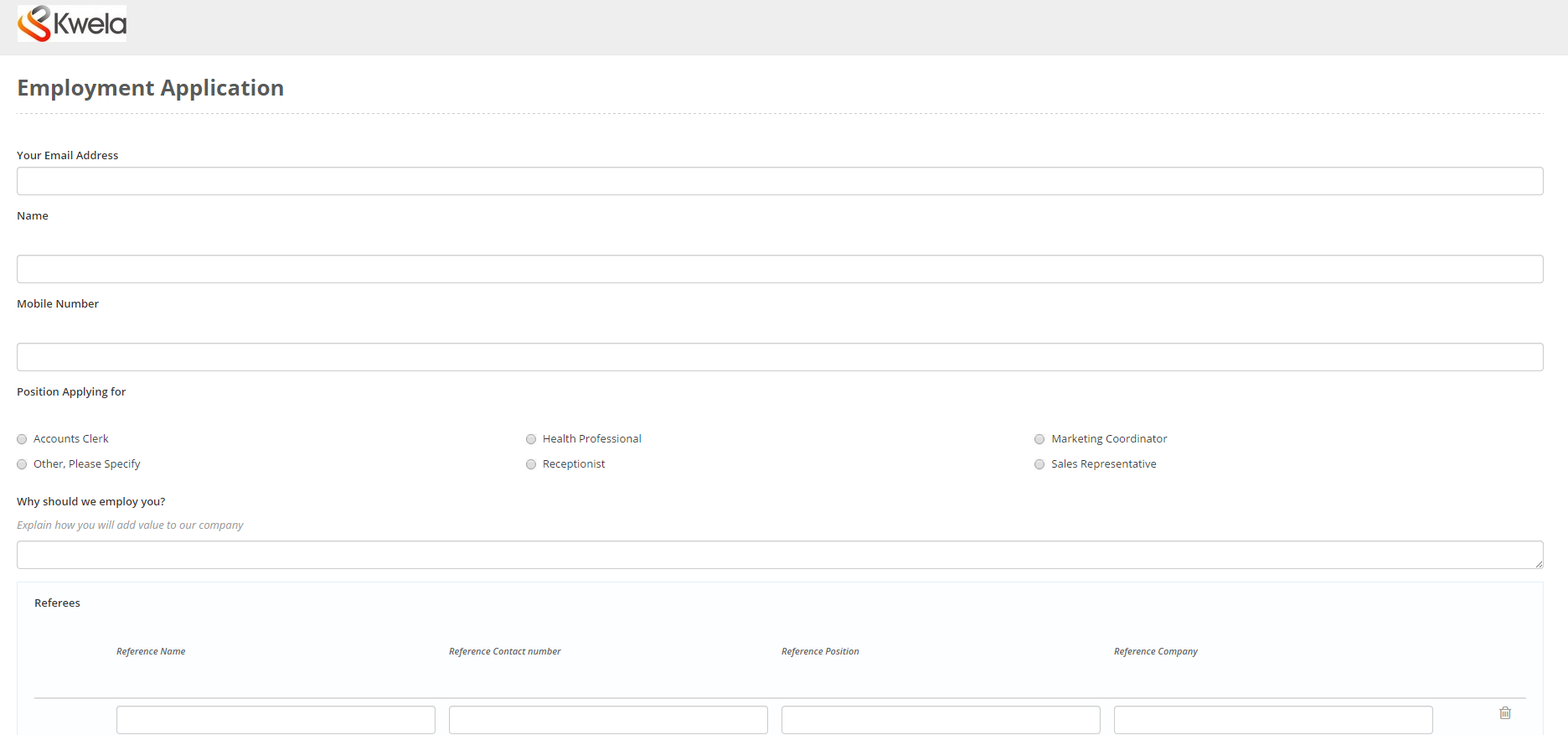Choose Sales Representative position
This screenshot has height=735, width=1568.
(1039, 464)
